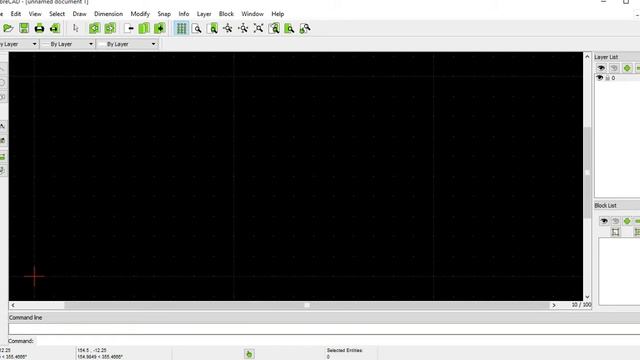
Task: Click the horizontal scrollbar thumb
Action: [307, 305]
